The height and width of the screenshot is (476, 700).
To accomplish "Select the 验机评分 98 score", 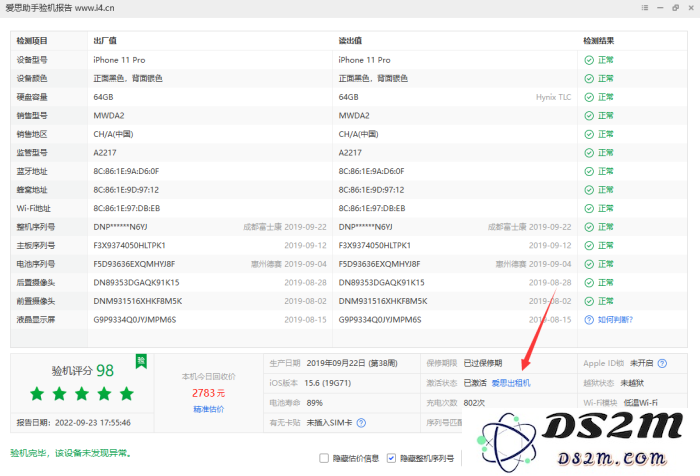I will coord(83,371).
